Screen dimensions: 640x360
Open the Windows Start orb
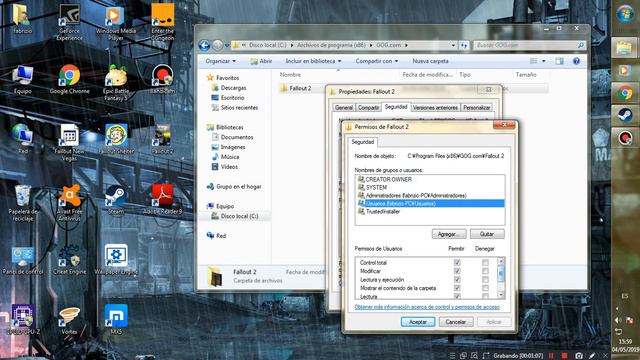[625, 15]
